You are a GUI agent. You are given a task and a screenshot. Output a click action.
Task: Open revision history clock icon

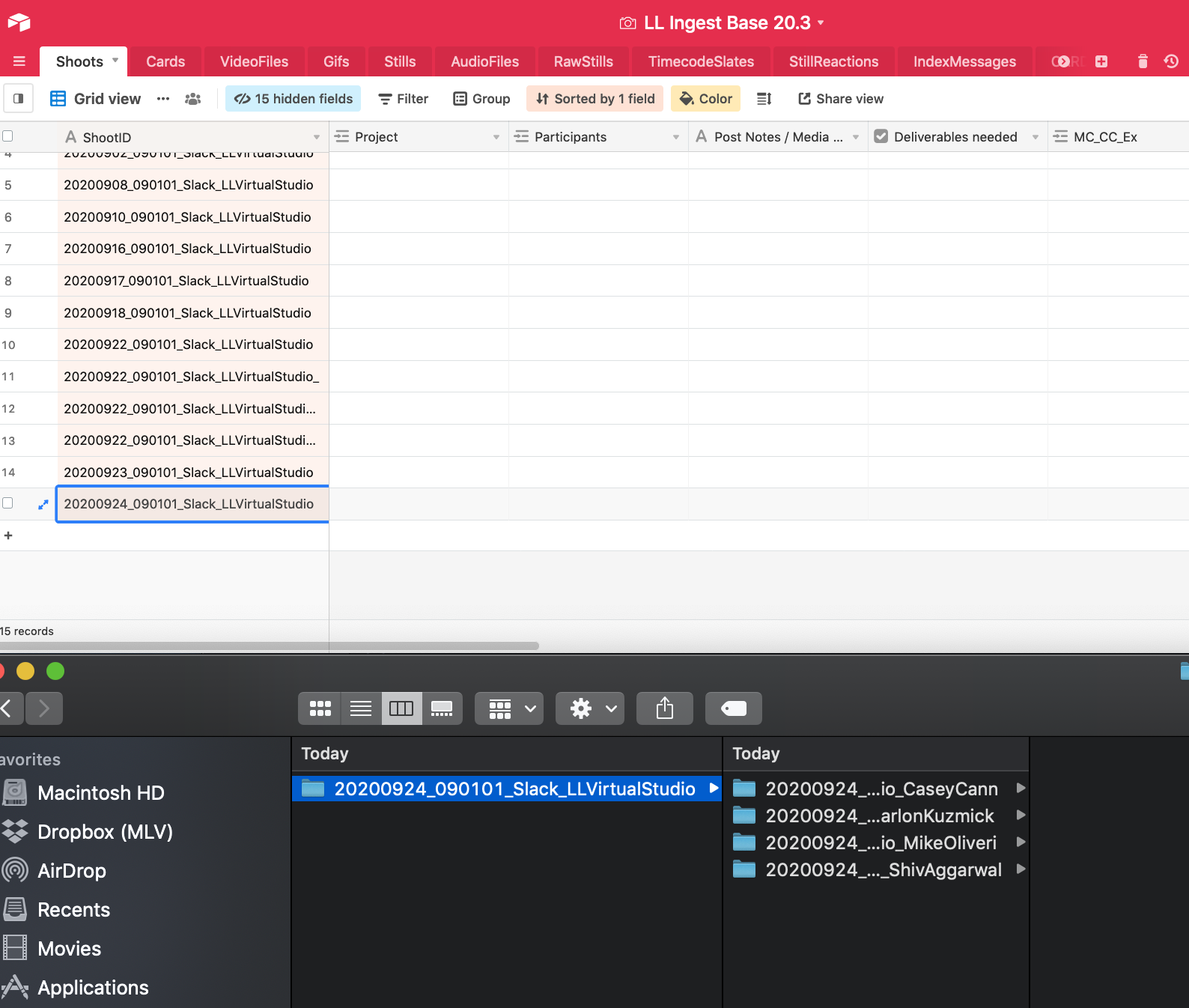pyautogui.click(x=1171, y=61)
